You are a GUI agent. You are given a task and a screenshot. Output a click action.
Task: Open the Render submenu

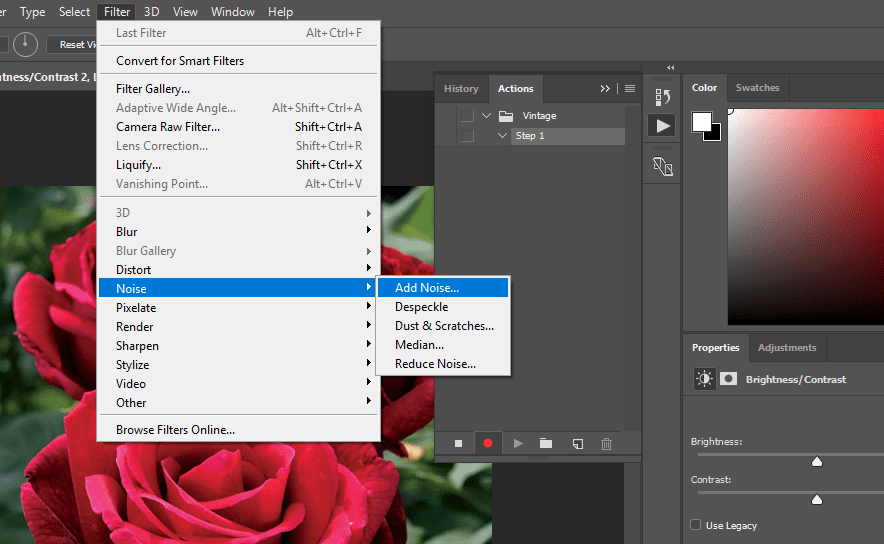(237, 327)
